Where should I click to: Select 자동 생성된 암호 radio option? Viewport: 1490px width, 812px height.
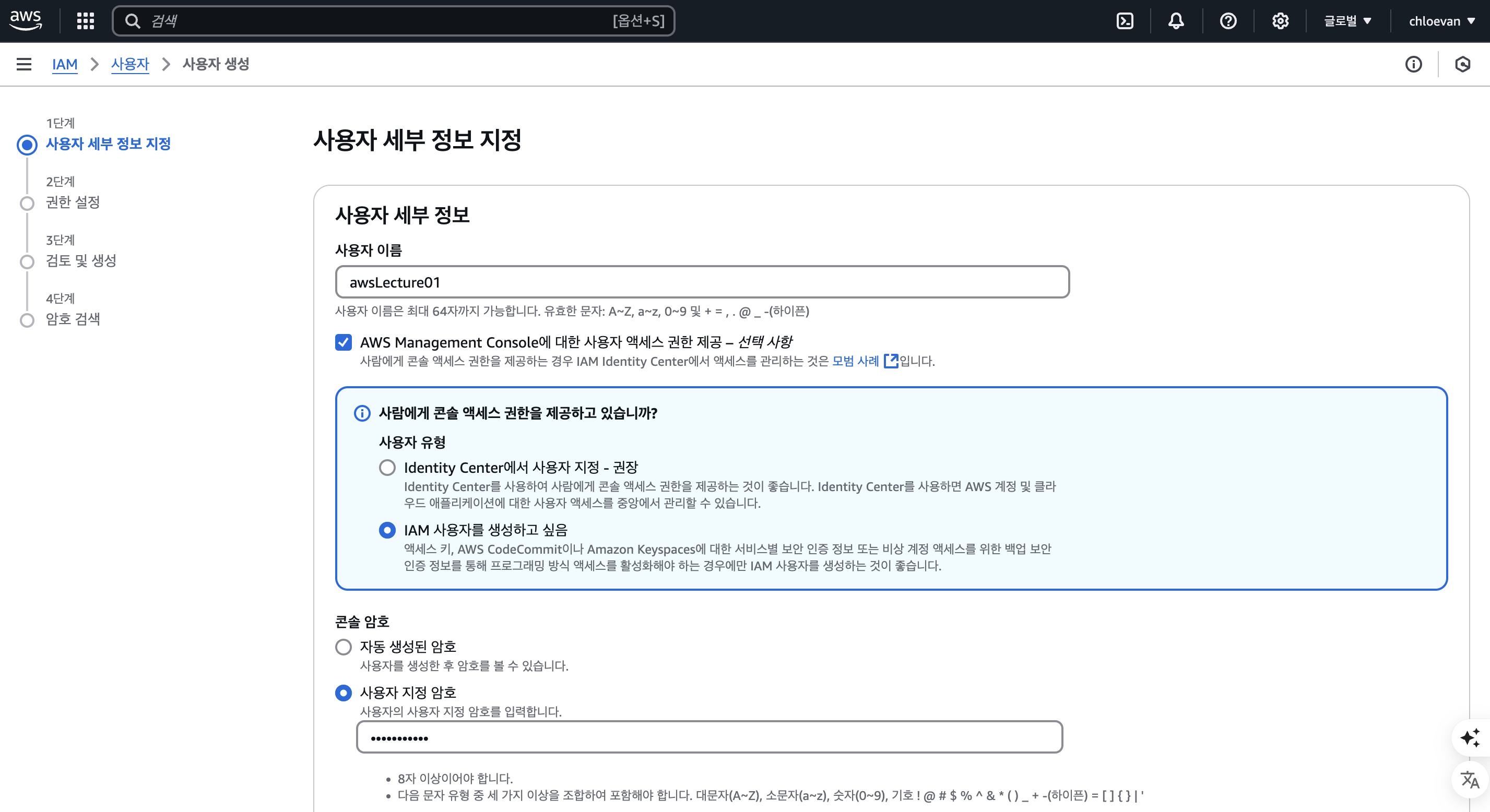coord(344,647)
